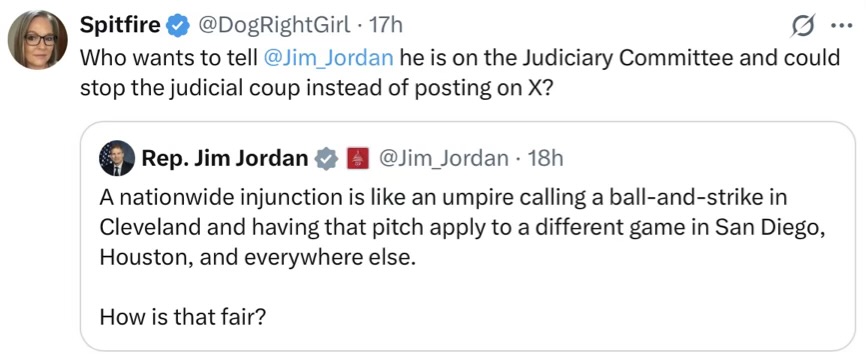866x360 pixels.
Task: Click Spitfire's blue verified badge
Action: [x=178, y=26]
